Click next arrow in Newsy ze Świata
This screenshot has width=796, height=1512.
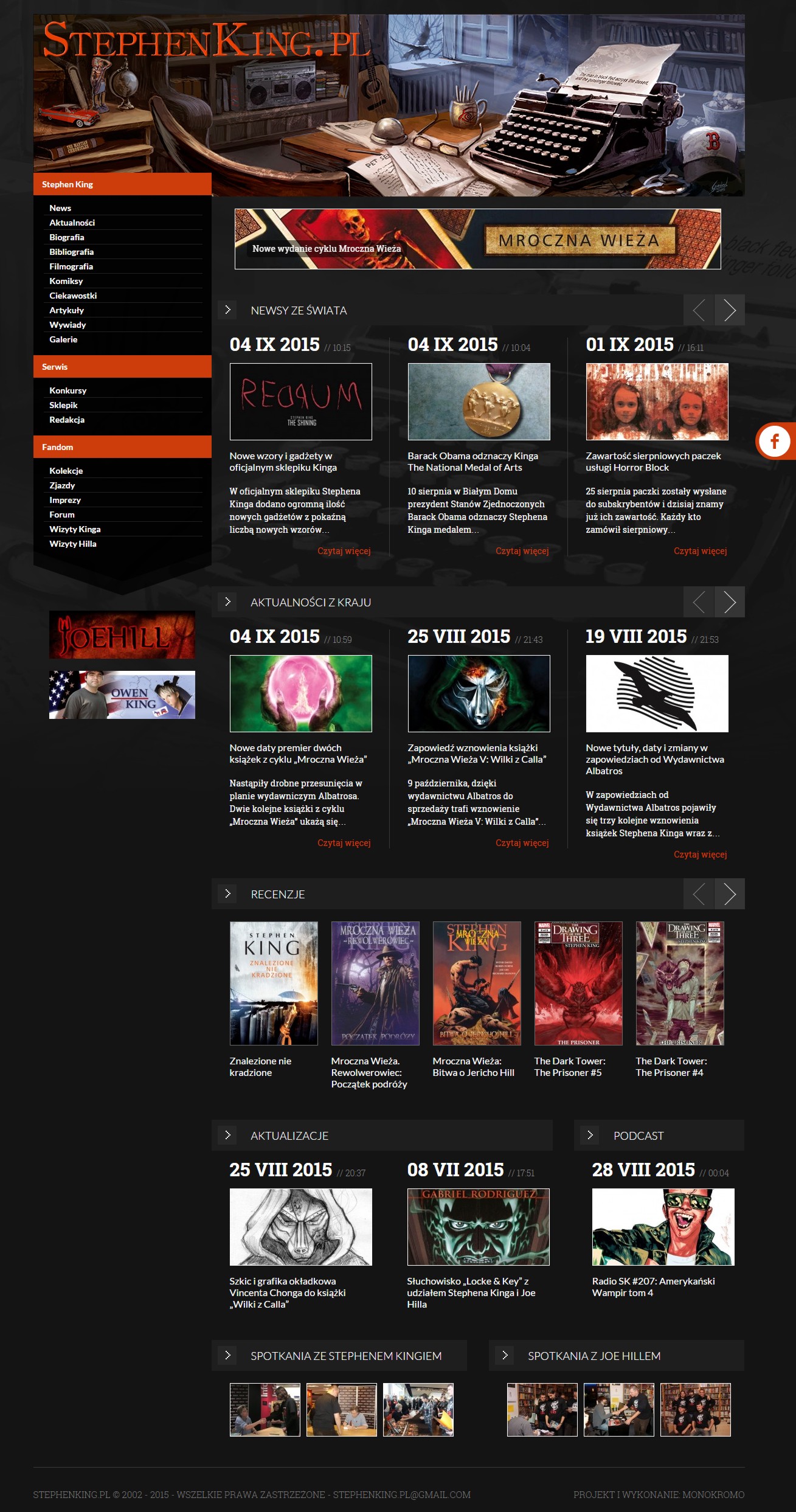coord(729,310)
